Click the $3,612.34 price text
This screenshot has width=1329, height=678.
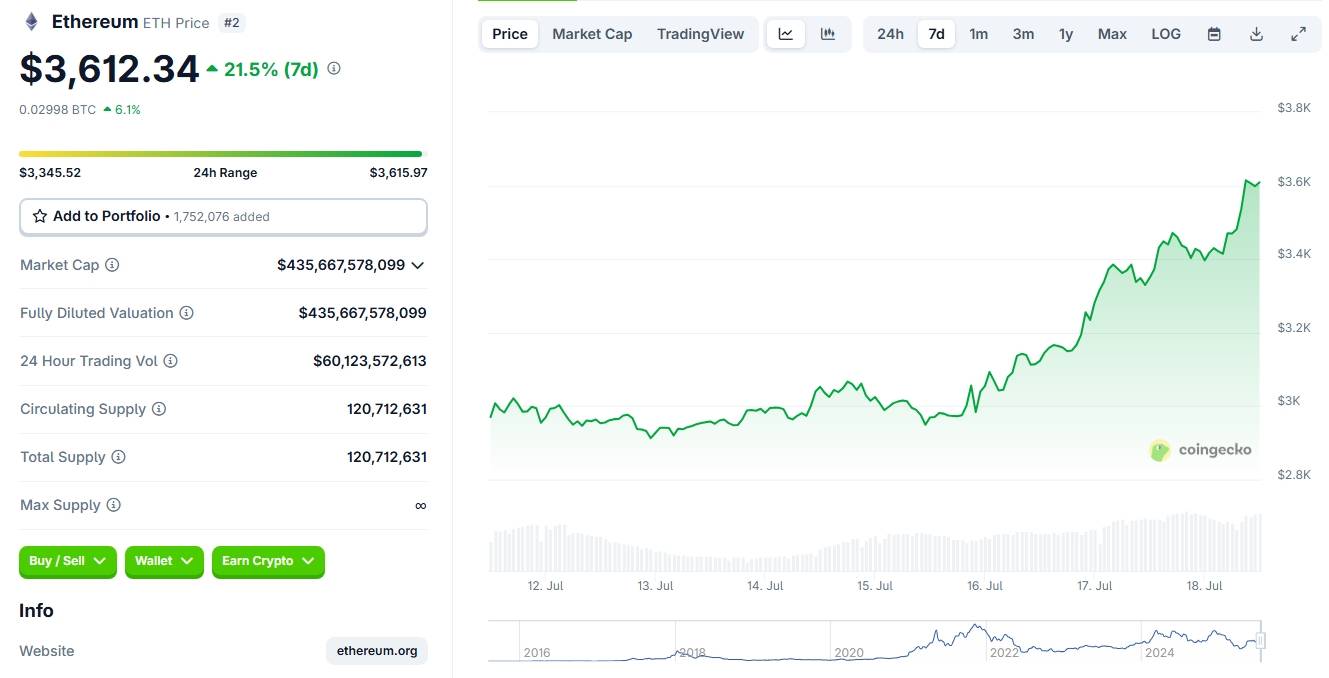coord(109,69)
